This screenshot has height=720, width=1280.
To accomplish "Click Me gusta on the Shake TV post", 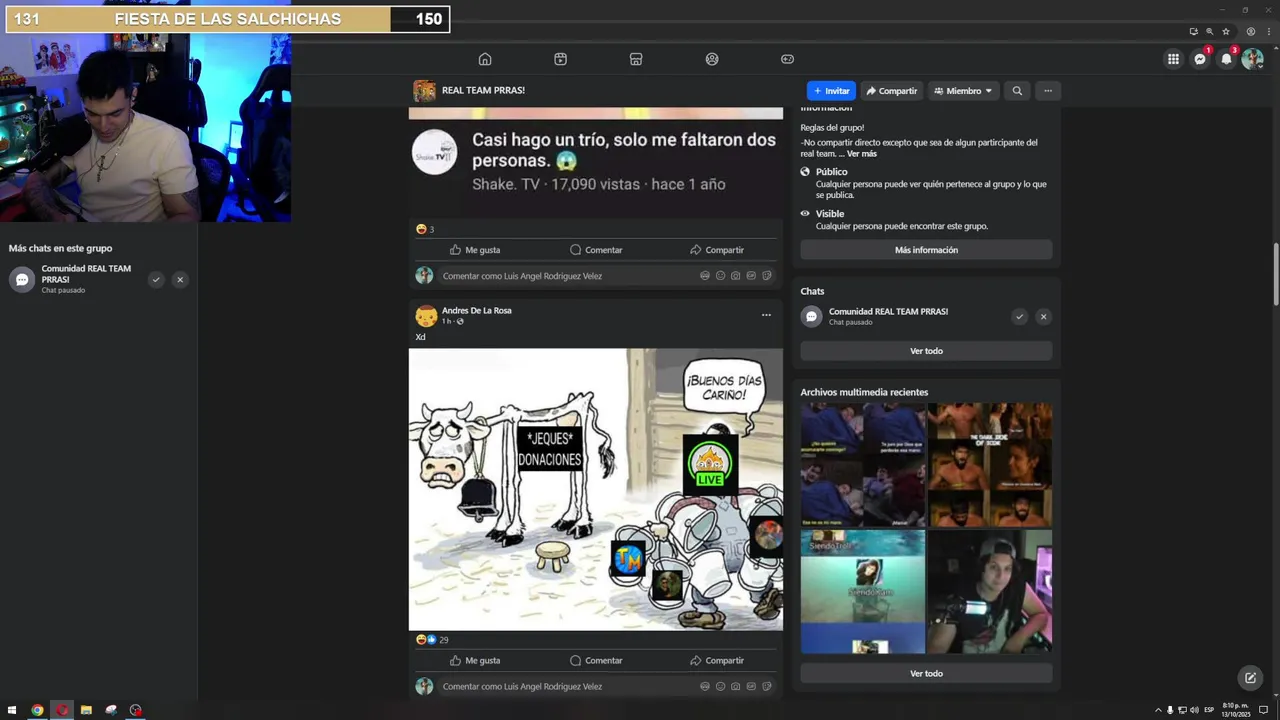I will tap(475, 250).
